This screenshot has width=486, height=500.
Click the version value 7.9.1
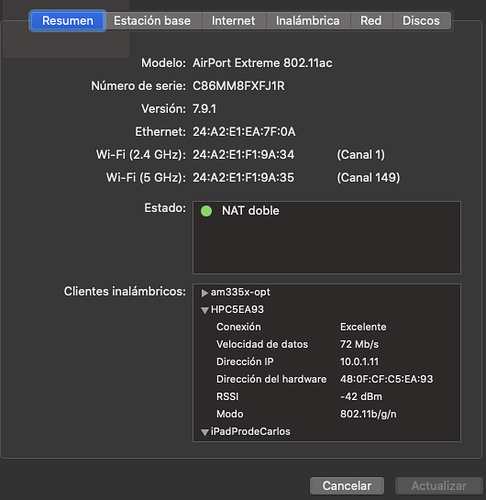click(x=204, y=109)
